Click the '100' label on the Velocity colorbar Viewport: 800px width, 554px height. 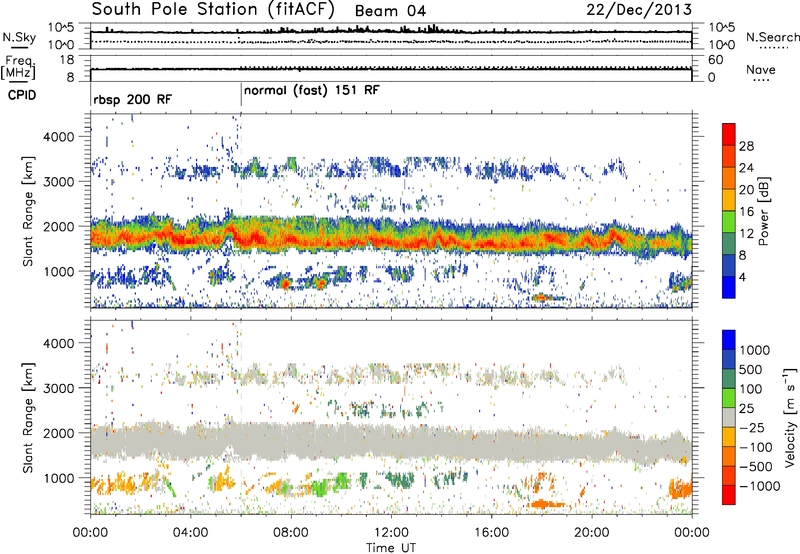point(751,389)
